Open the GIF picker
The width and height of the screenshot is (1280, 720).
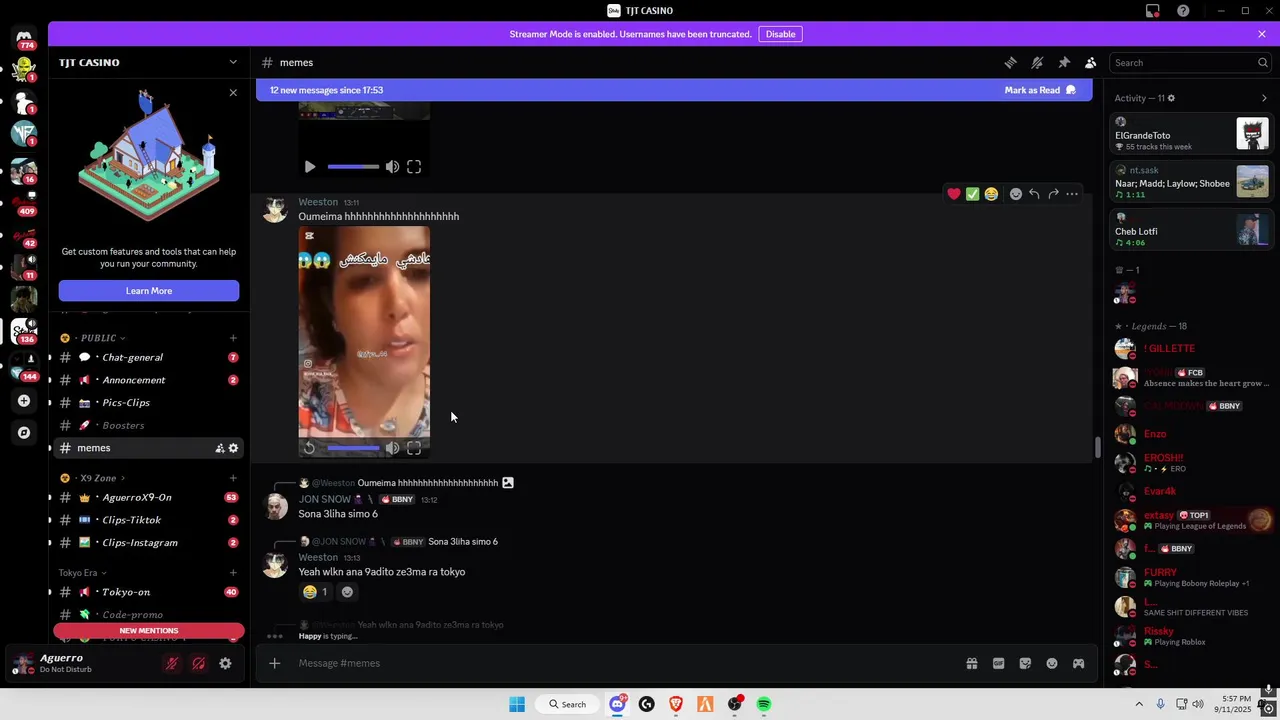pyautogui.click(x=998, y=663)
